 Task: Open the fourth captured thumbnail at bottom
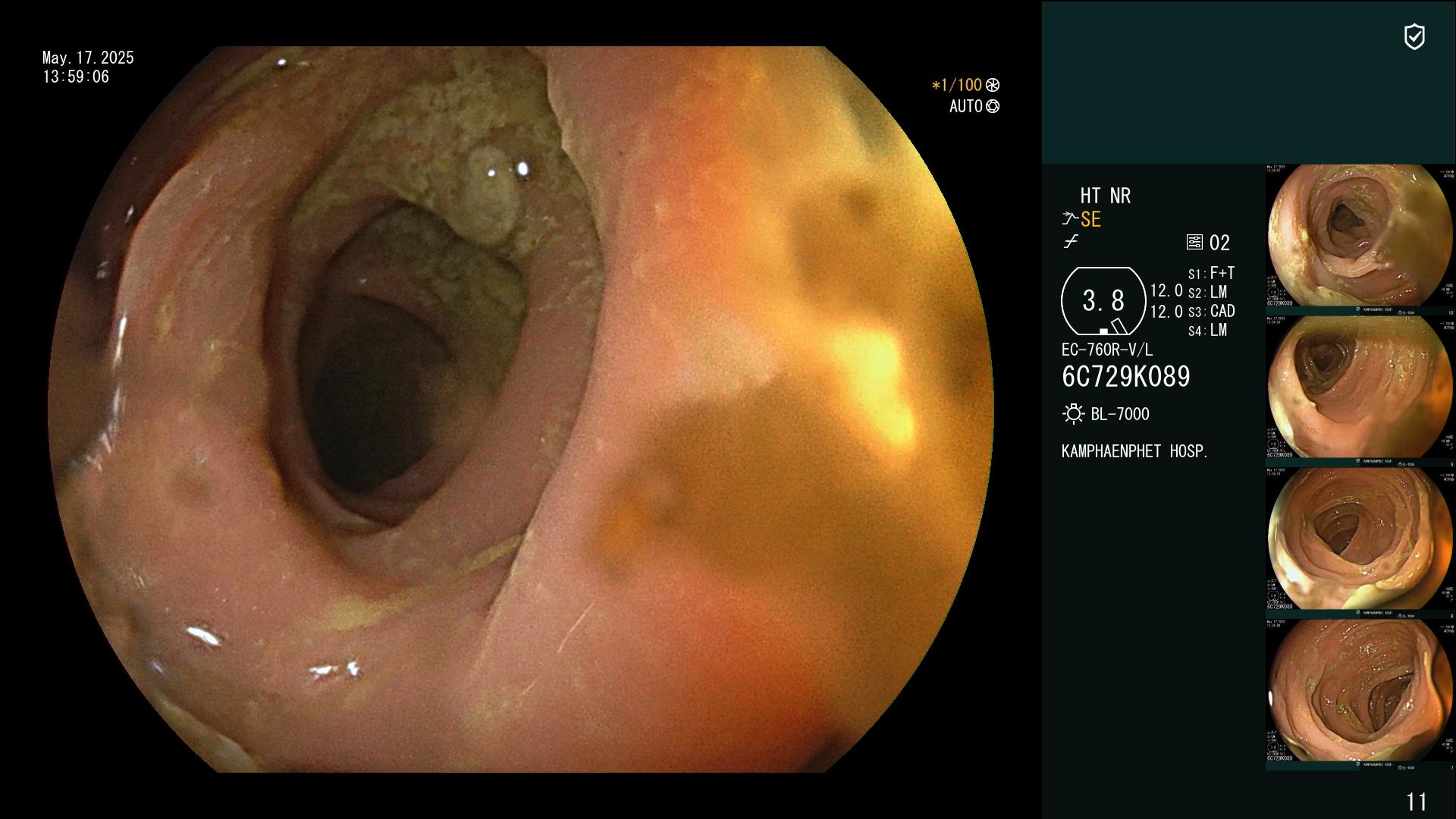click(1360, 695)
